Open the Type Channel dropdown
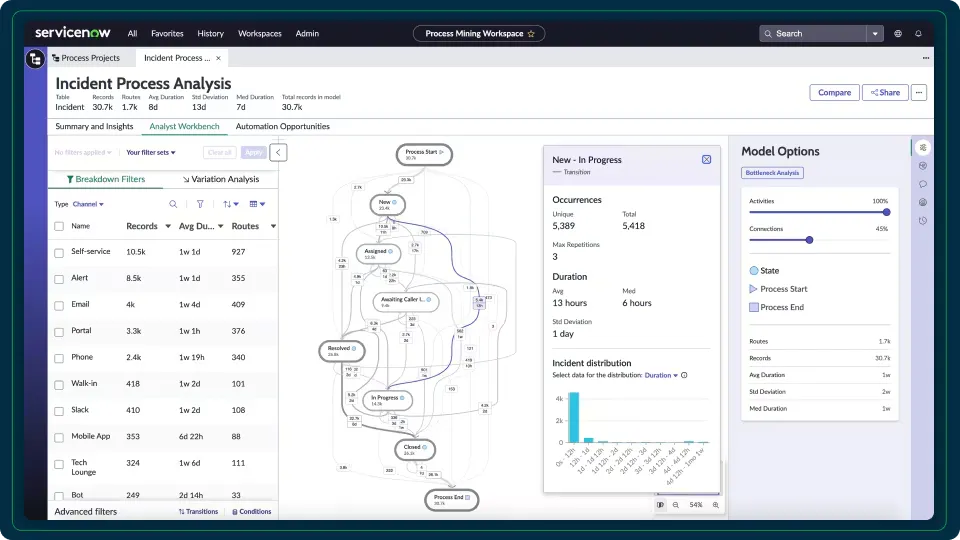Screen dimensions: 960x540 point(88,204)
